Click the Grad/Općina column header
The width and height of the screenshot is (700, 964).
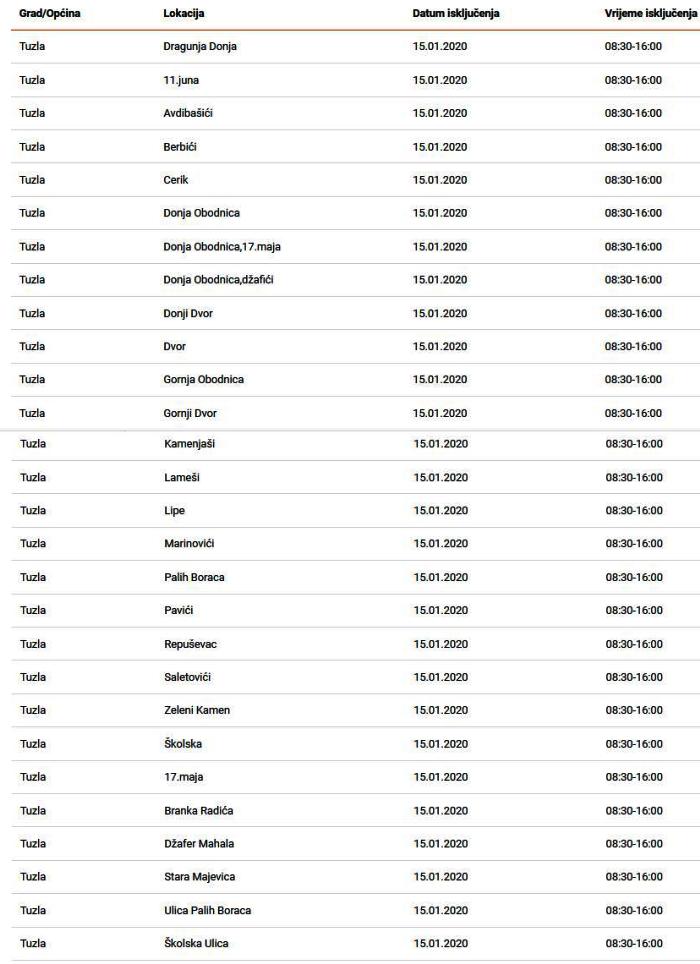pos(50,14)
